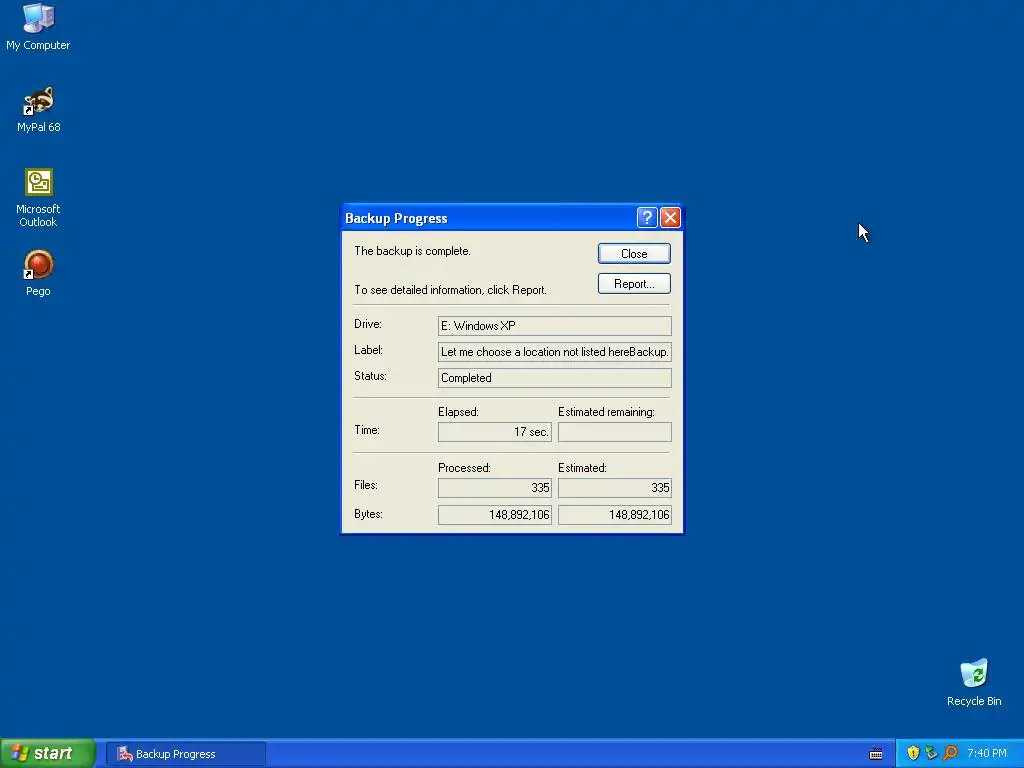Select the Pego desktop shortcut
The width and height of the screenshot is (1024, 768).
[x=38, y=274]
